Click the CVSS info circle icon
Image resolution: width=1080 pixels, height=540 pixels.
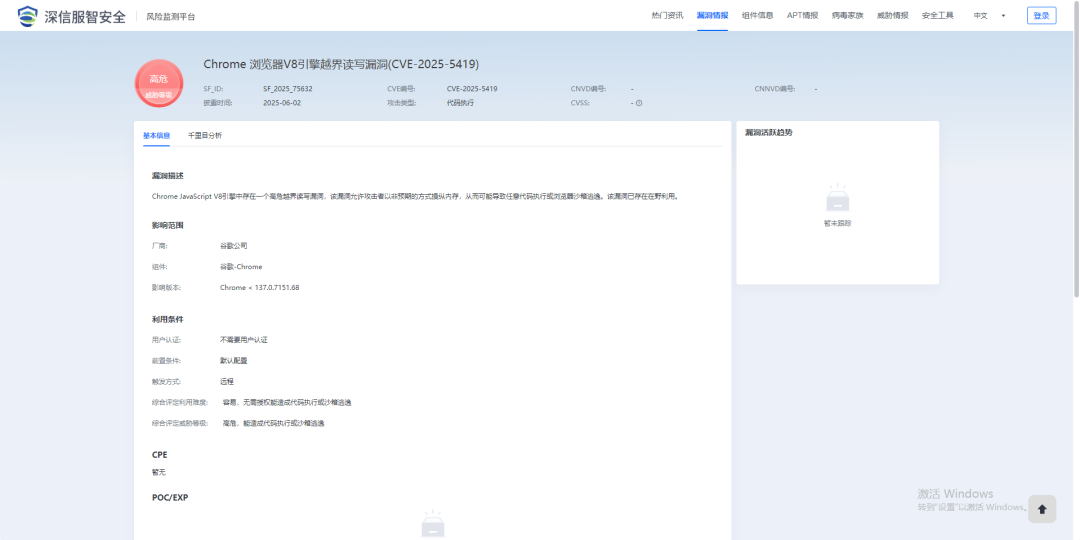(x=639, y=103)
